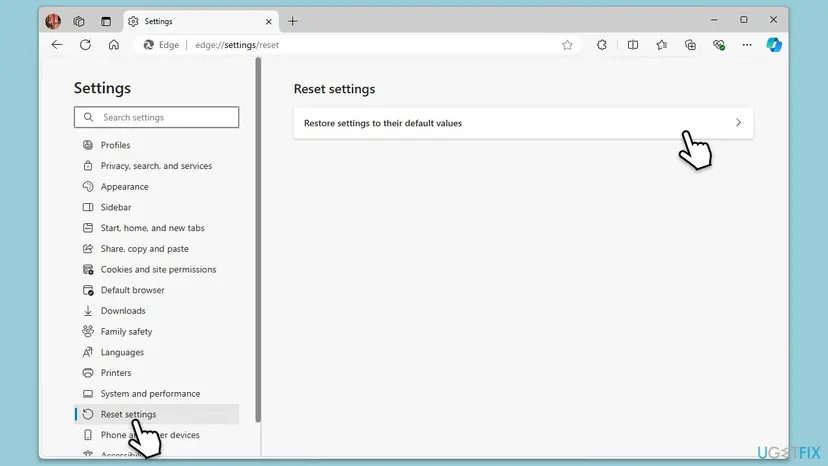Open System and performance section

tap(156, 394)
